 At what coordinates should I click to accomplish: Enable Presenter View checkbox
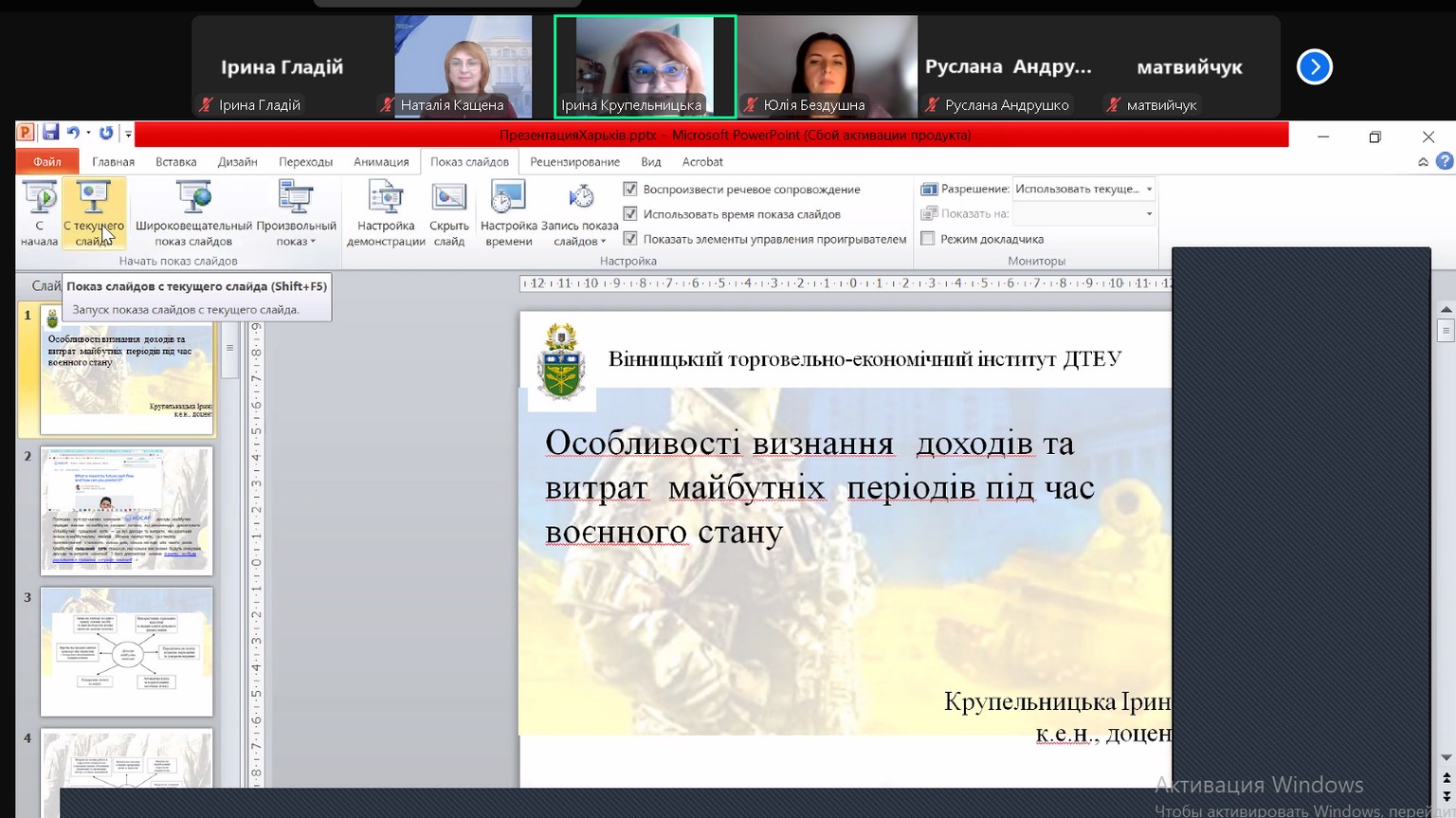click(928, 239)
